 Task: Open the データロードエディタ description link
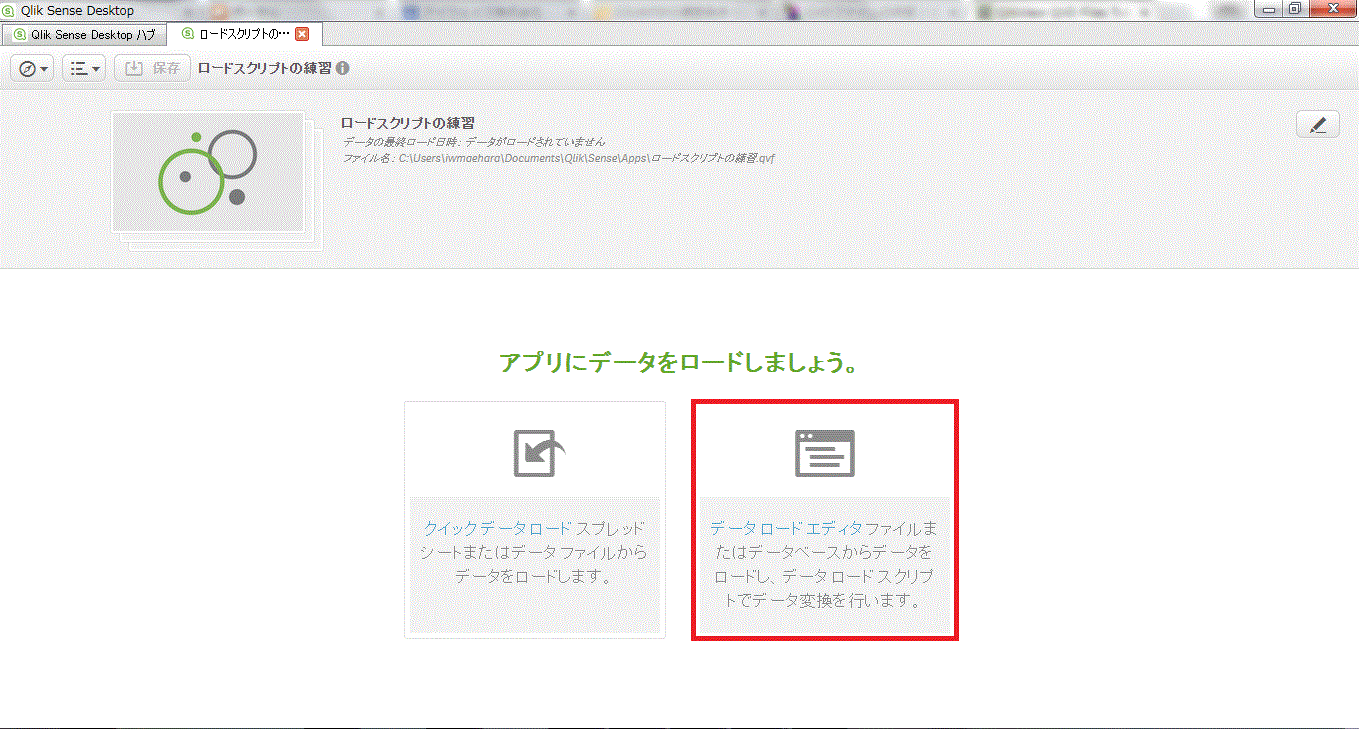[x=825, y=564]
